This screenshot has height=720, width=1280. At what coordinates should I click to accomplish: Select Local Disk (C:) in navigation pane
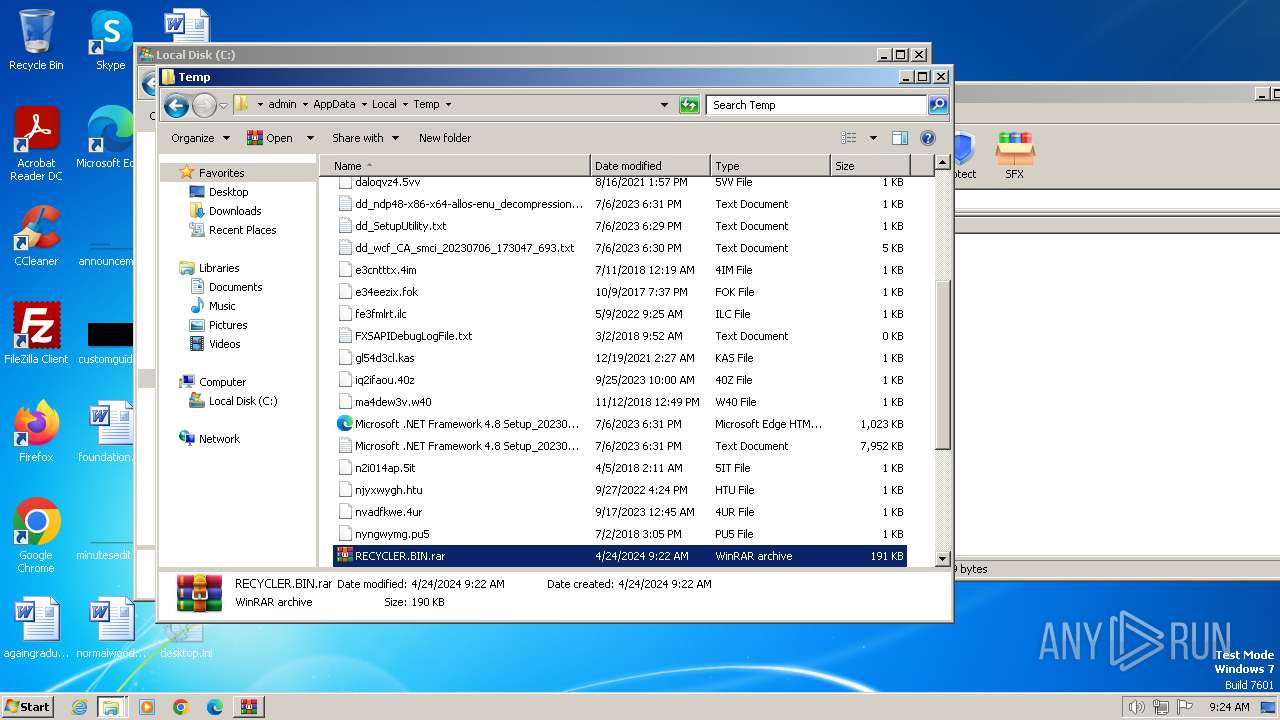click(243, 401)
